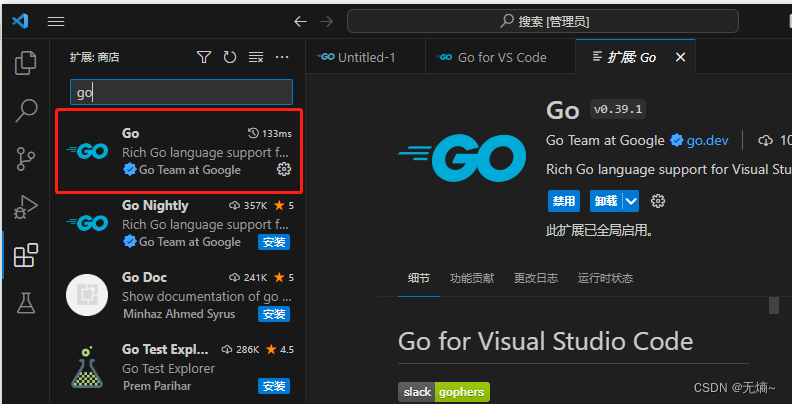The image size is (792, 404).
Task: Open the 更改日志 changelog tab
Action: (x=536, y=278)
